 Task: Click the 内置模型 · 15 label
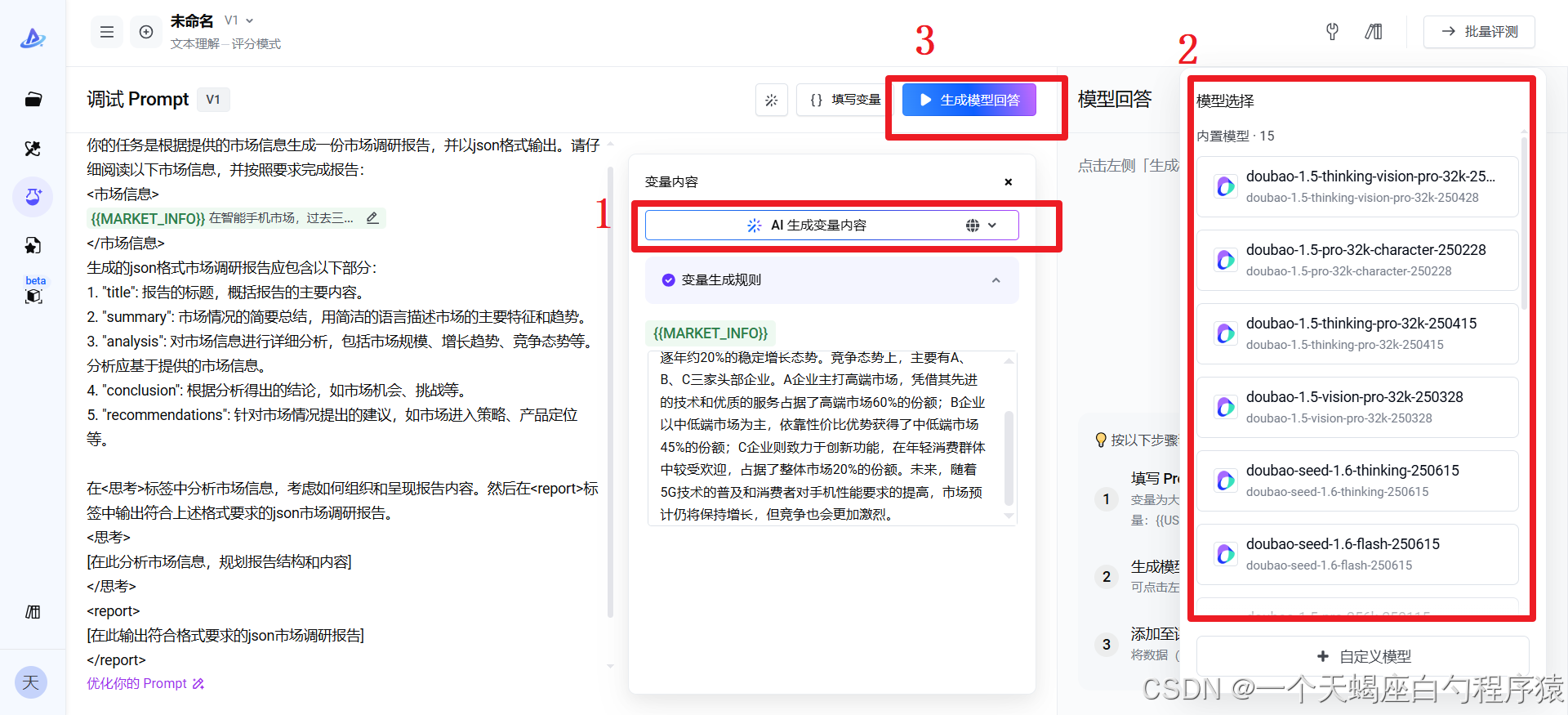1235,136
